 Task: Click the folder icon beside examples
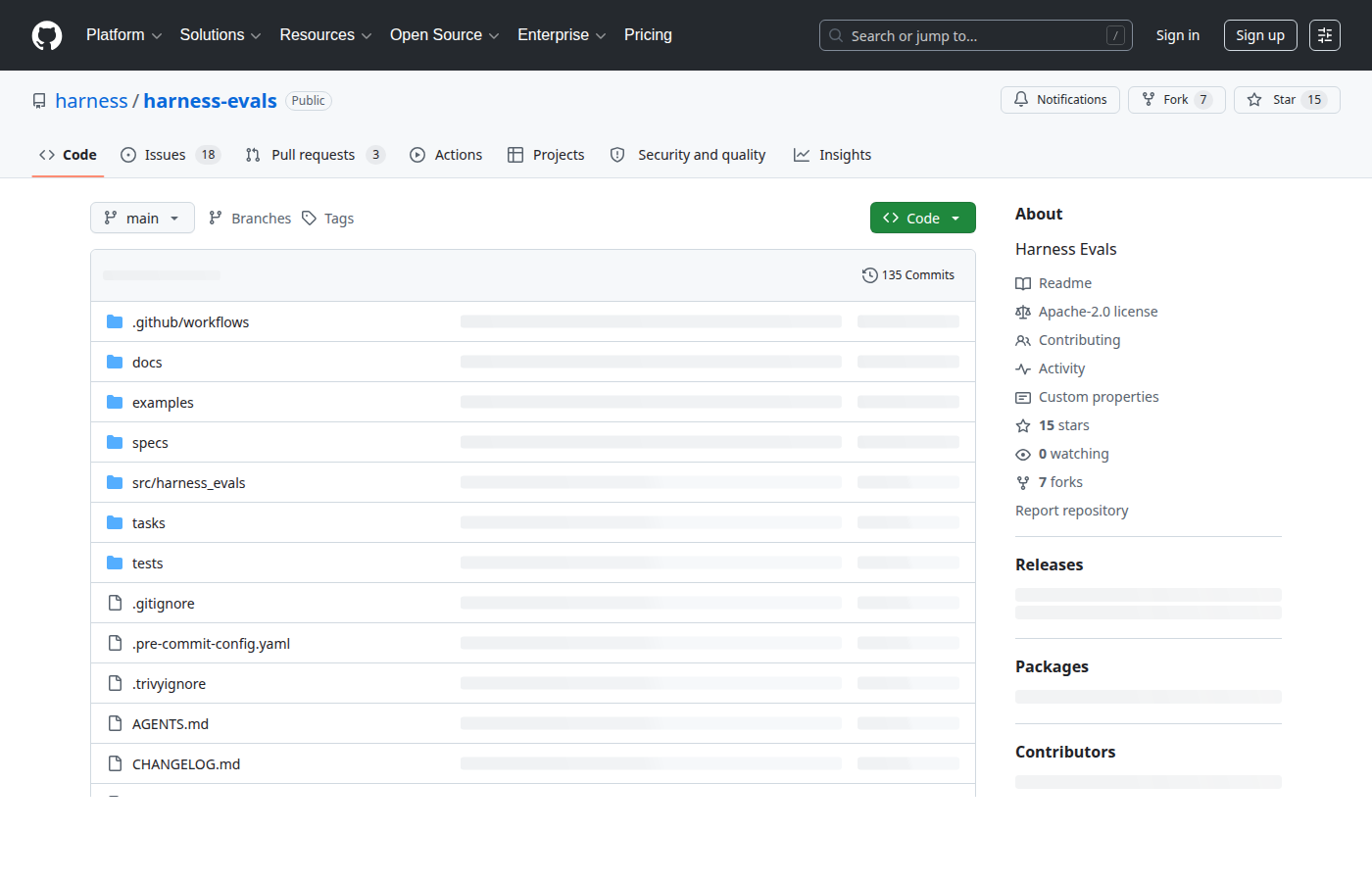(x=115, y=402)
